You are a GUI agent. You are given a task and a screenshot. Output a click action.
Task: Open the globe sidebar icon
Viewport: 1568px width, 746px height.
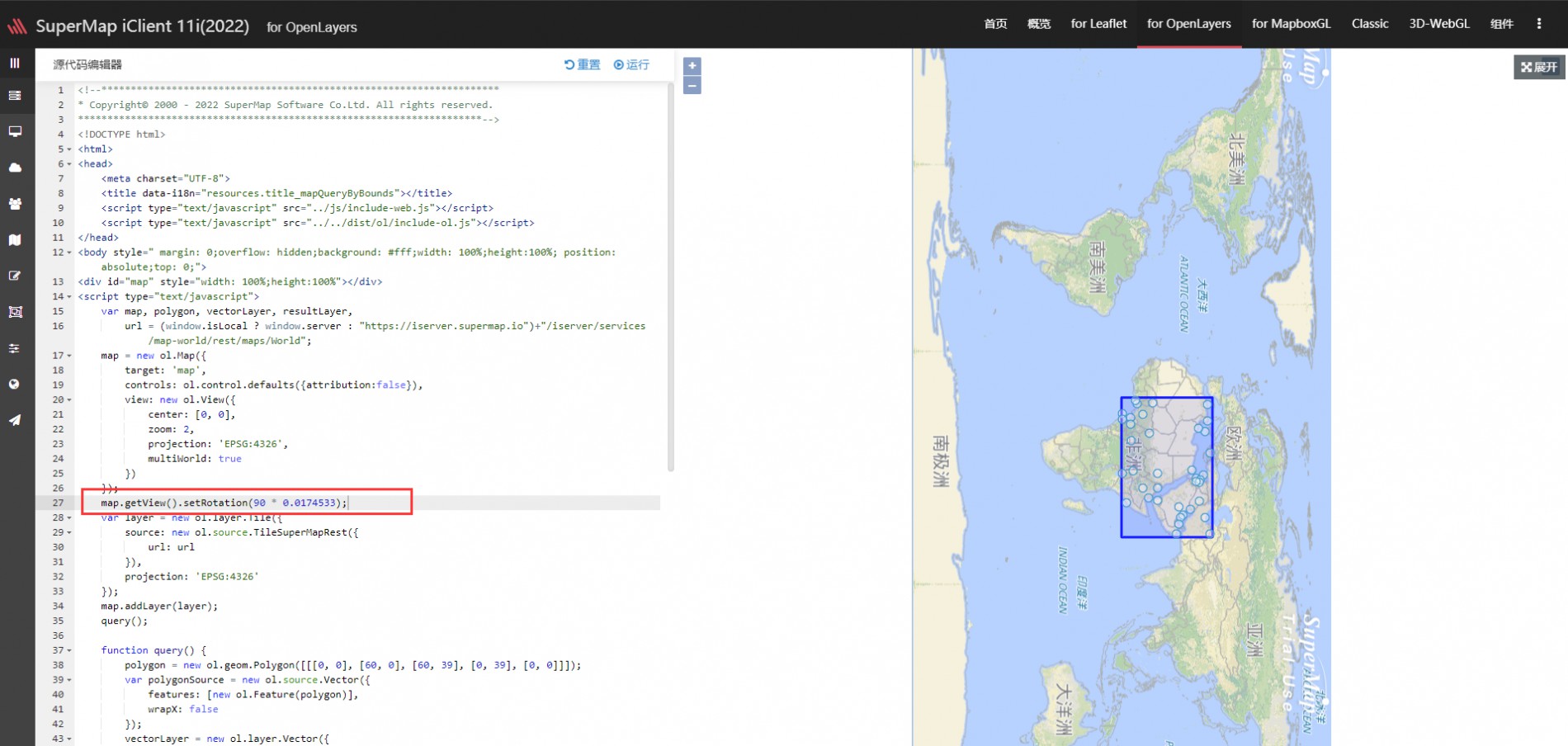pos(15,385)
